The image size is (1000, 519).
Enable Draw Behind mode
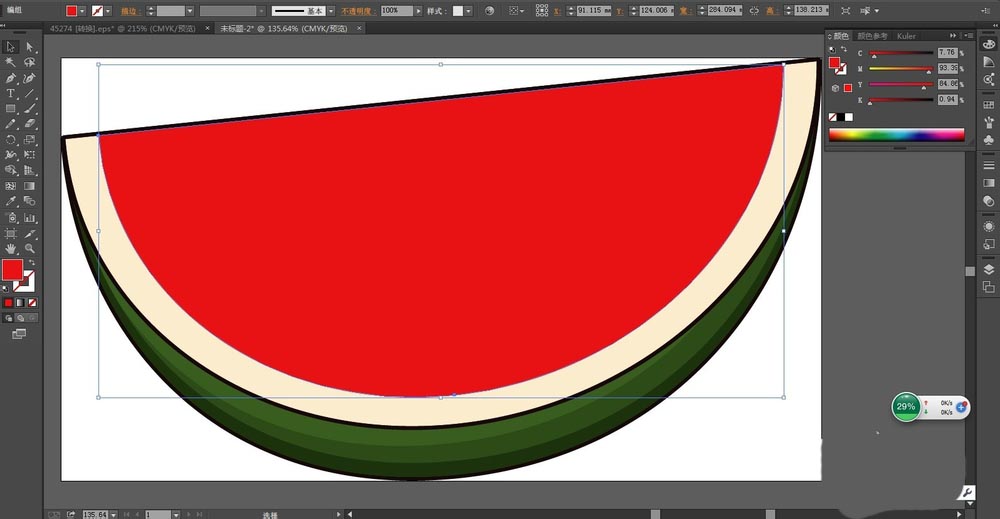click(x=20, y=318)
